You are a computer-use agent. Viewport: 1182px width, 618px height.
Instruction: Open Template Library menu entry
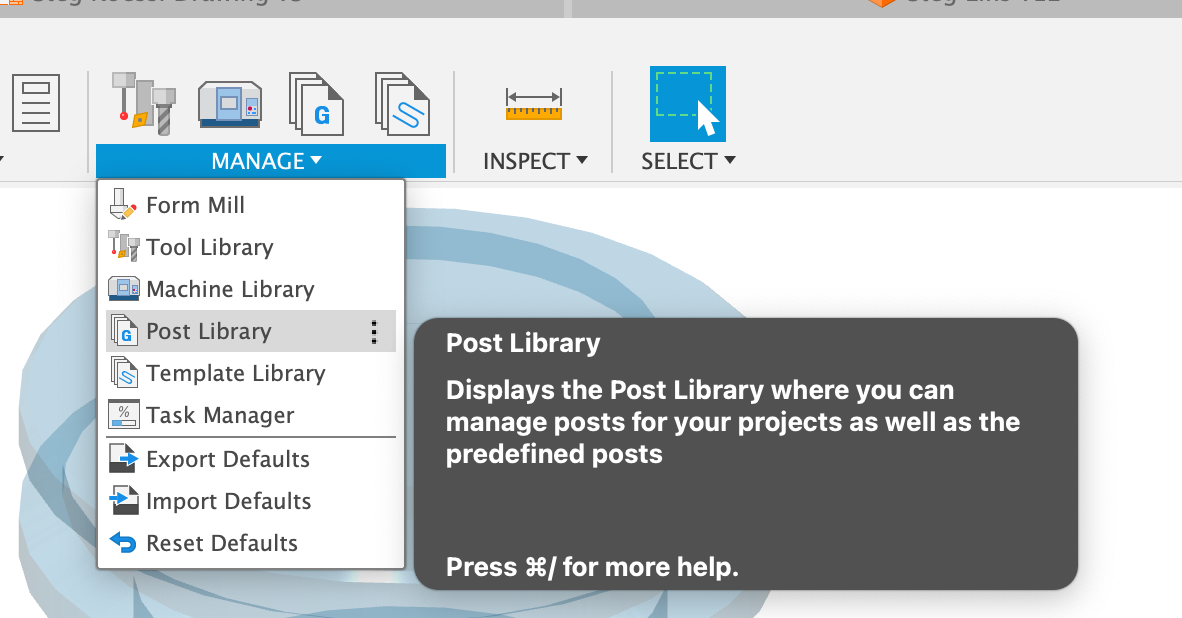[235, 373]
